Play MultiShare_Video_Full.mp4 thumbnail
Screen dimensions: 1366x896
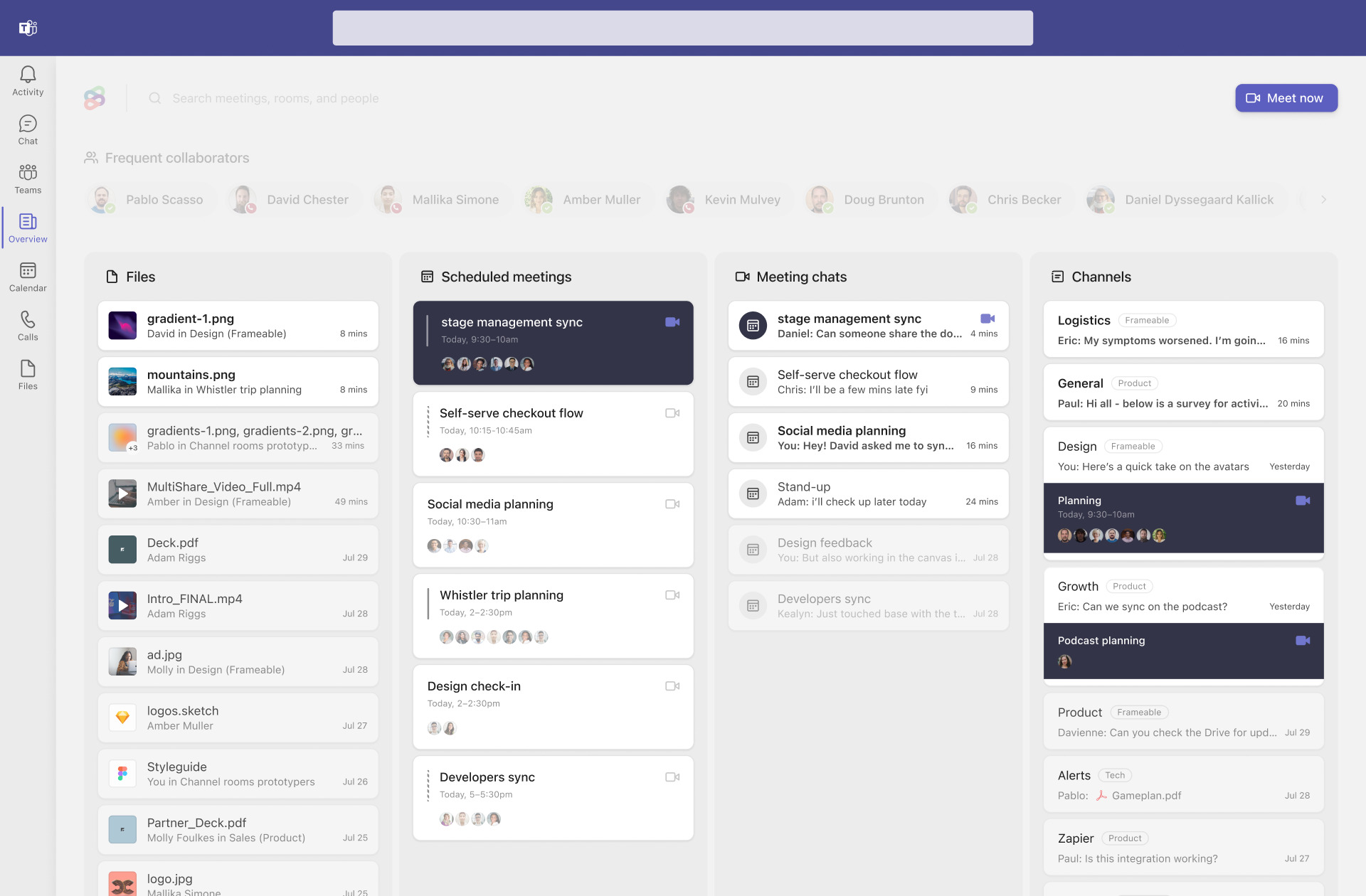[122, 494]
